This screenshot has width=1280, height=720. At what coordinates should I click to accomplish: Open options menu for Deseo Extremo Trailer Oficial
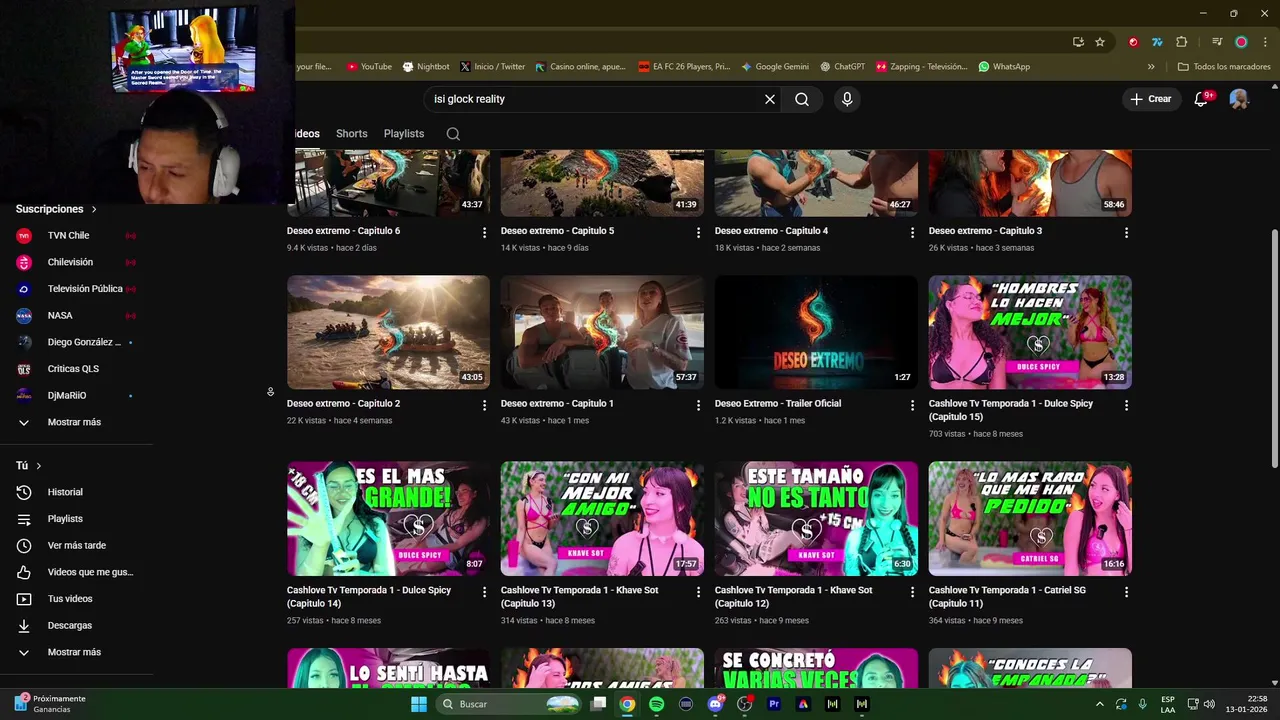pos(913,405)
